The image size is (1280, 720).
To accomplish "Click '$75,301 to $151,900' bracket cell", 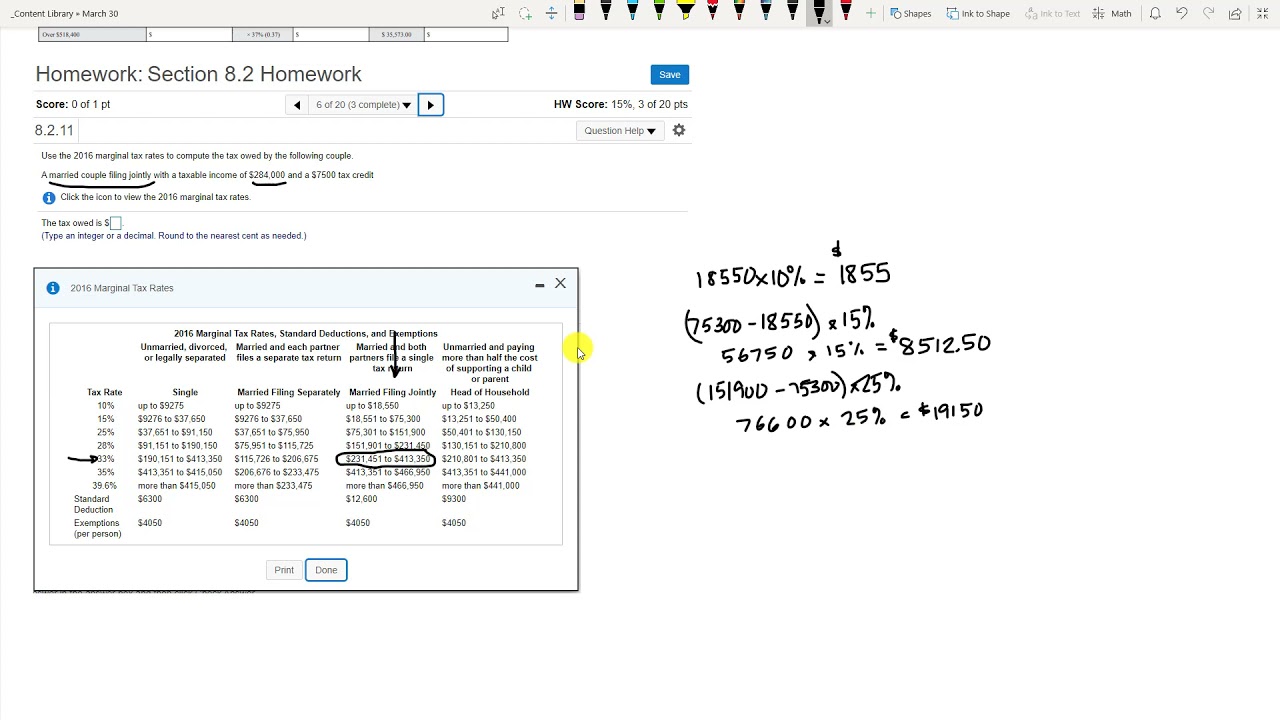I will tap(385, 432).
